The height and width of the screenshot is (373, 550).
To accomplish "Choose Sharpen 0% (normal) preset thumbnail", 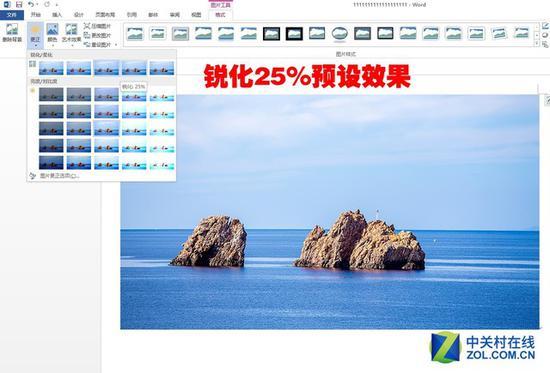I will click(x=106, y=68).
